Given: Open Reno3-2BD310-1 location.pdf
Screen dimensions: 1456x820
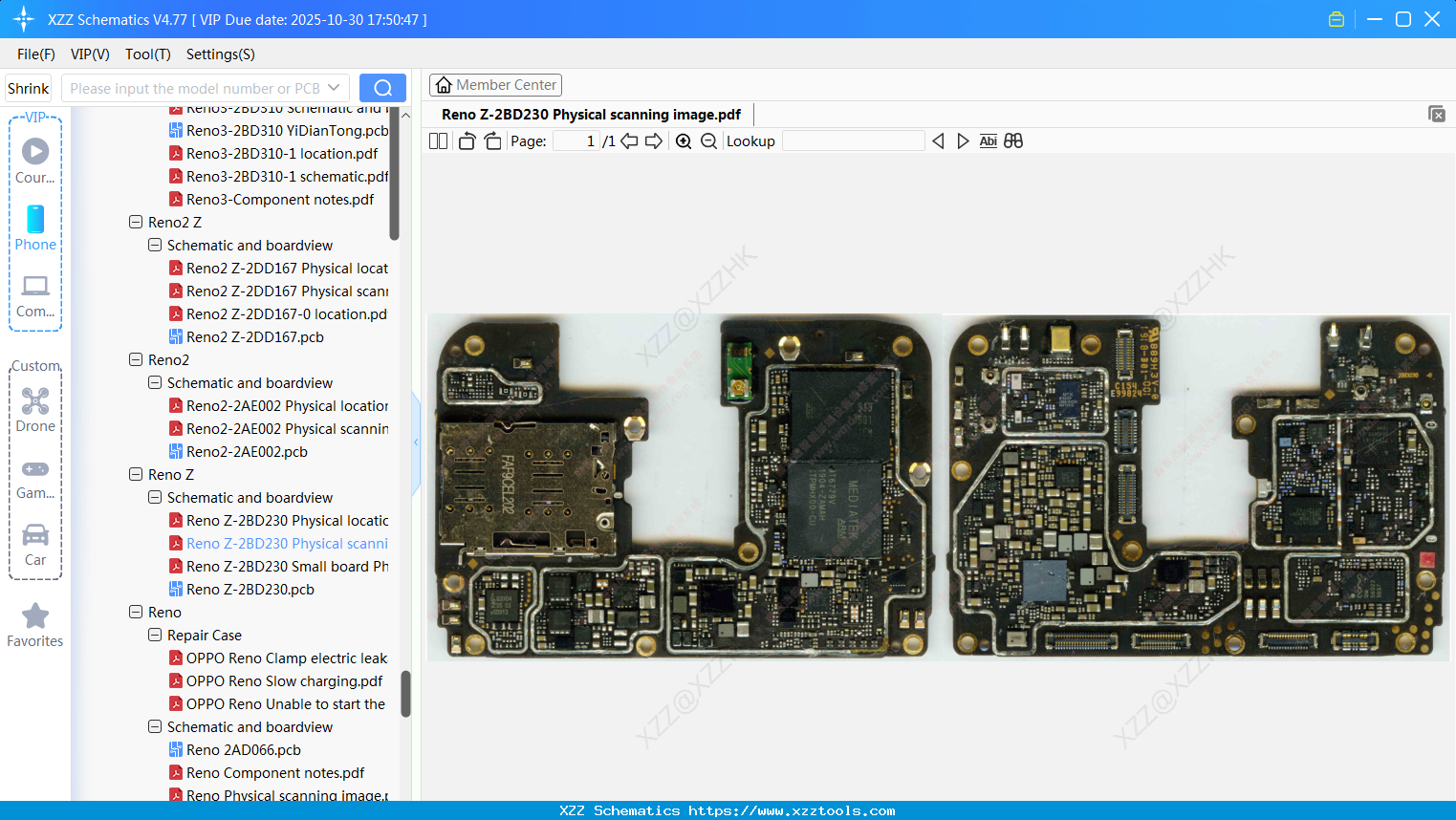Looking at the screenshot, I should point(282,153).
